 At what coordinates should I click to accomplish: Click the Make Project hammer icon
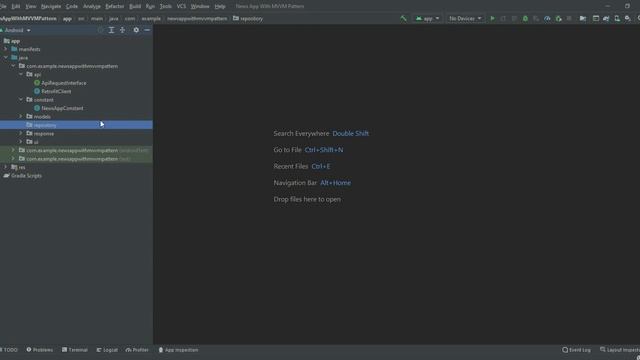point(403,18)
